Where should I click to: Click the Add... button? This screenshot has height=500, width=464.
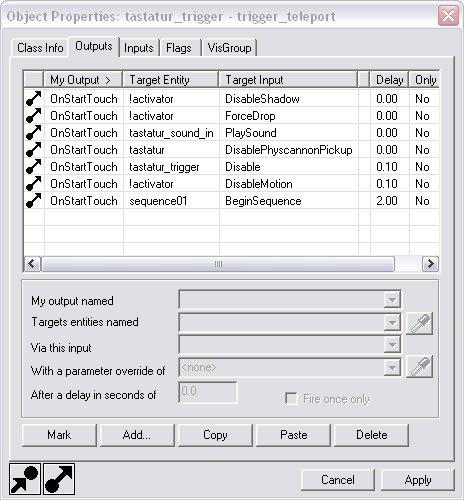point(137,435)
